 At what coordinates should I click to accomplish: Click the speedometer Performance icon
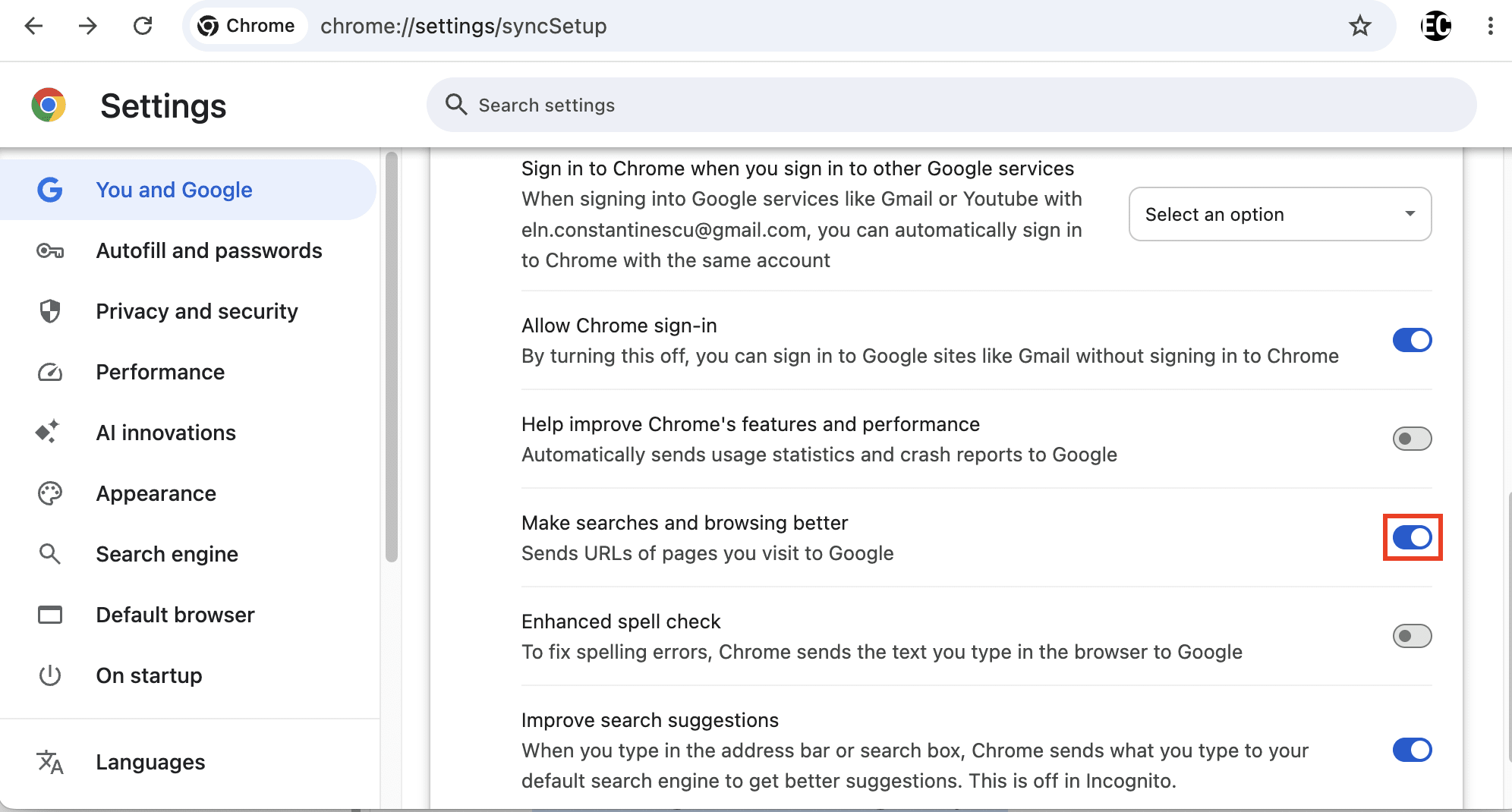[50, 372]
